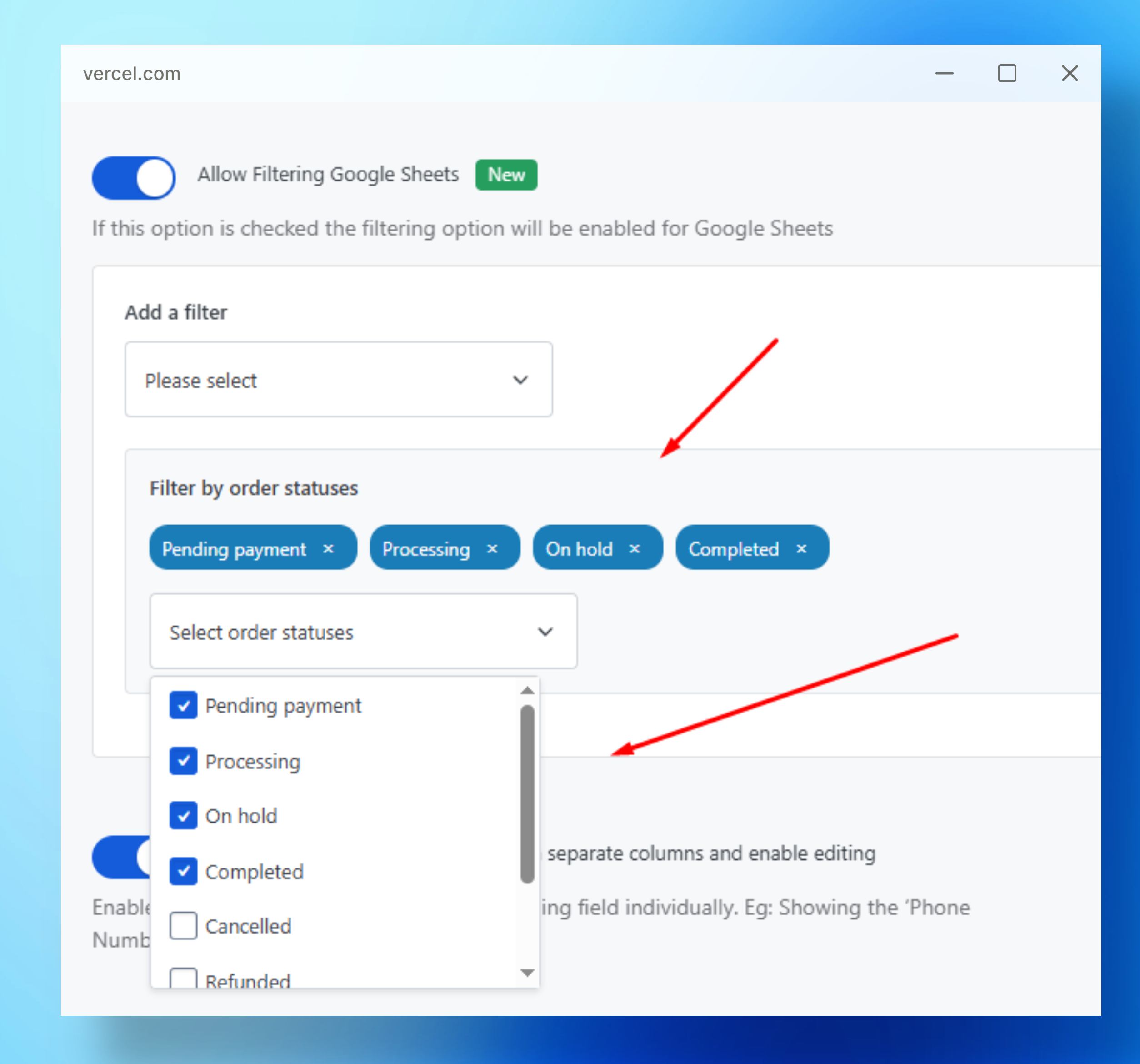Viewport: 1140px width, 1064px height.
Task: Click the 'Filter by order statuses' heading
Action: [x=254, y=488]
